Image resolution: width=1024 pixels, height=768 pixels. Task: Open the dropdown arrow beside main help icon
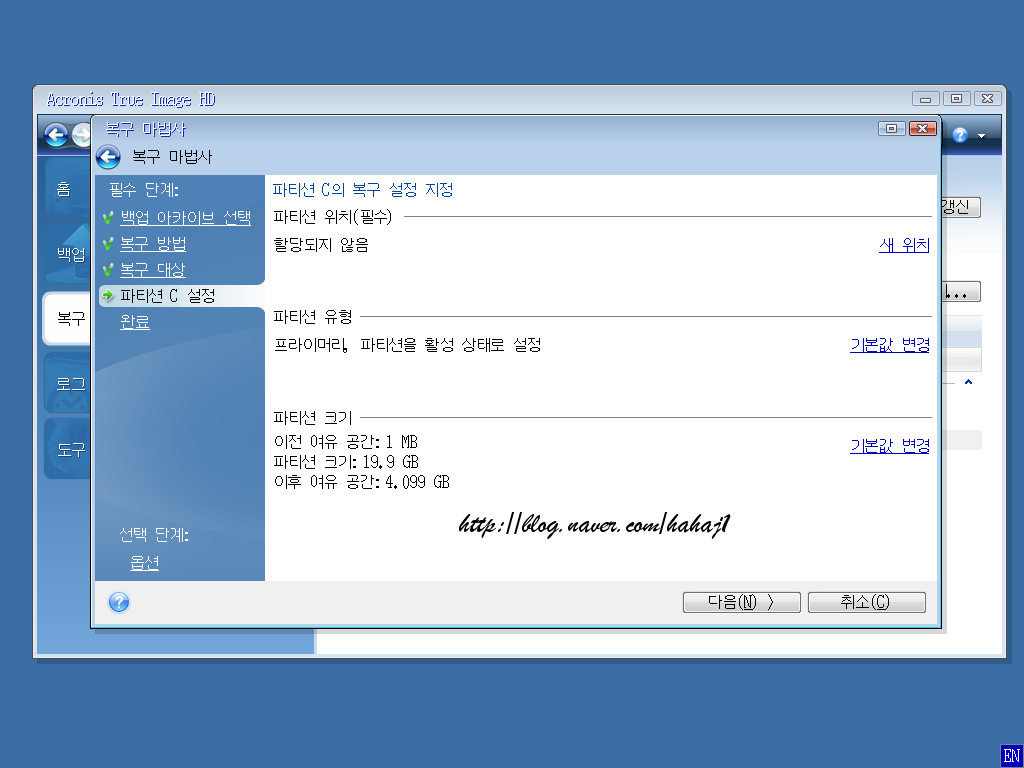tap(981, 136)
